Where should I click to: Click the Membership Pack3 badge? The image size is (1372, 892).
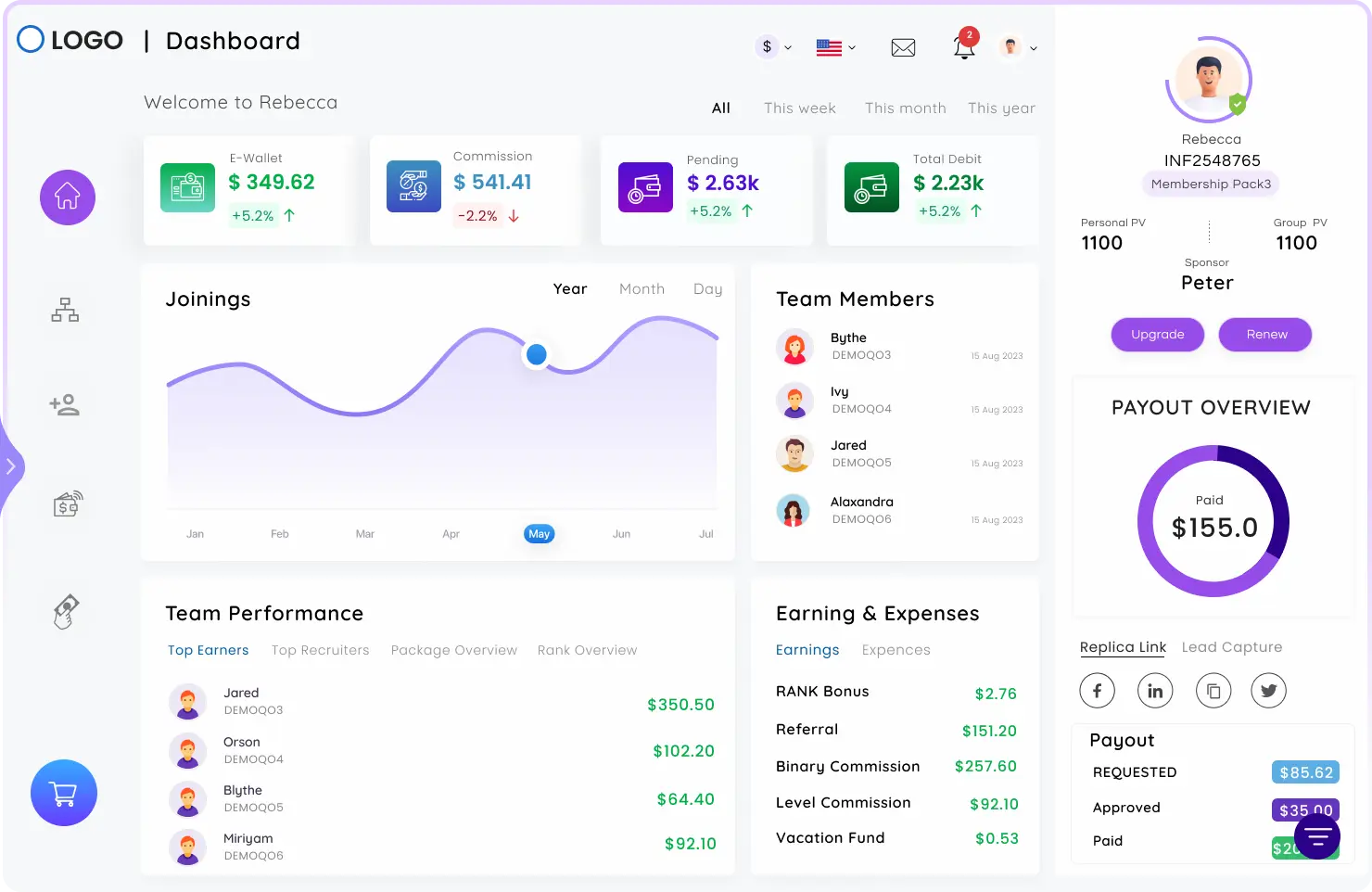point(1211,185)
